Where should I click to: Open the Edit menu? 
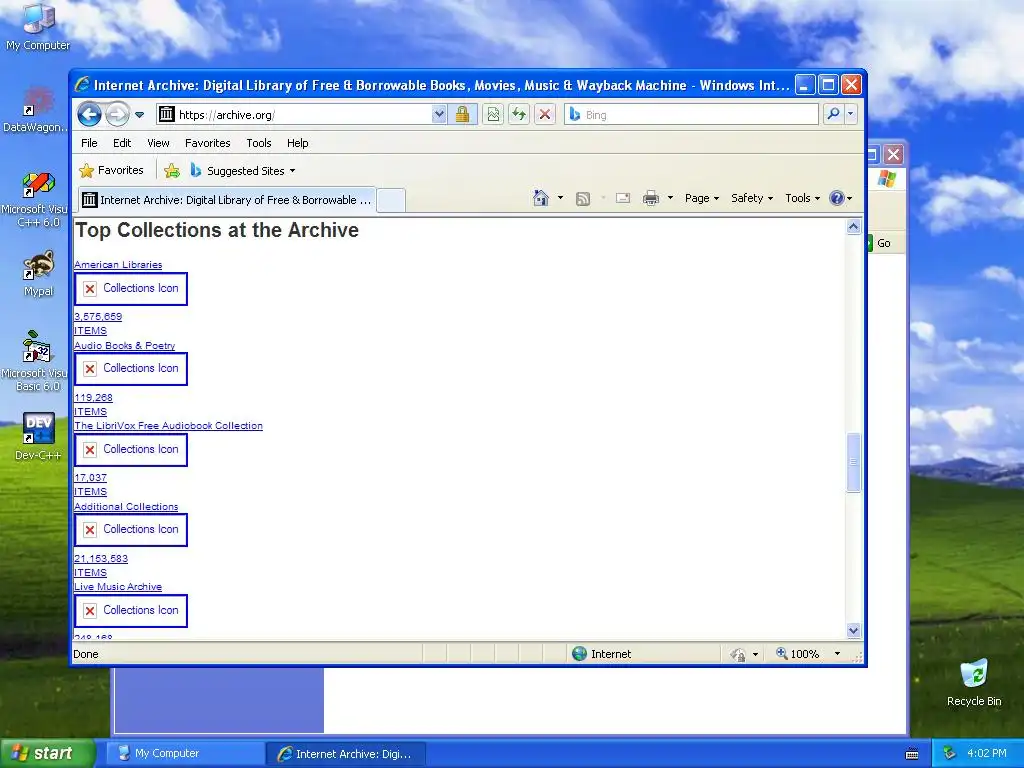click(121, 143)
